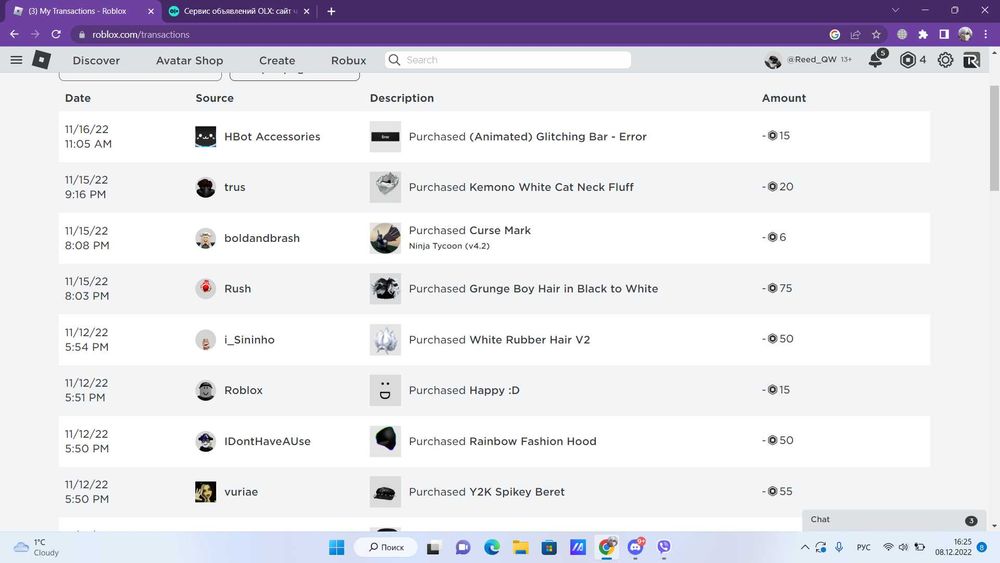Click the HBot Accessories avatar icon
Viewport: 1000px width, 563px height.
[205, 136]
